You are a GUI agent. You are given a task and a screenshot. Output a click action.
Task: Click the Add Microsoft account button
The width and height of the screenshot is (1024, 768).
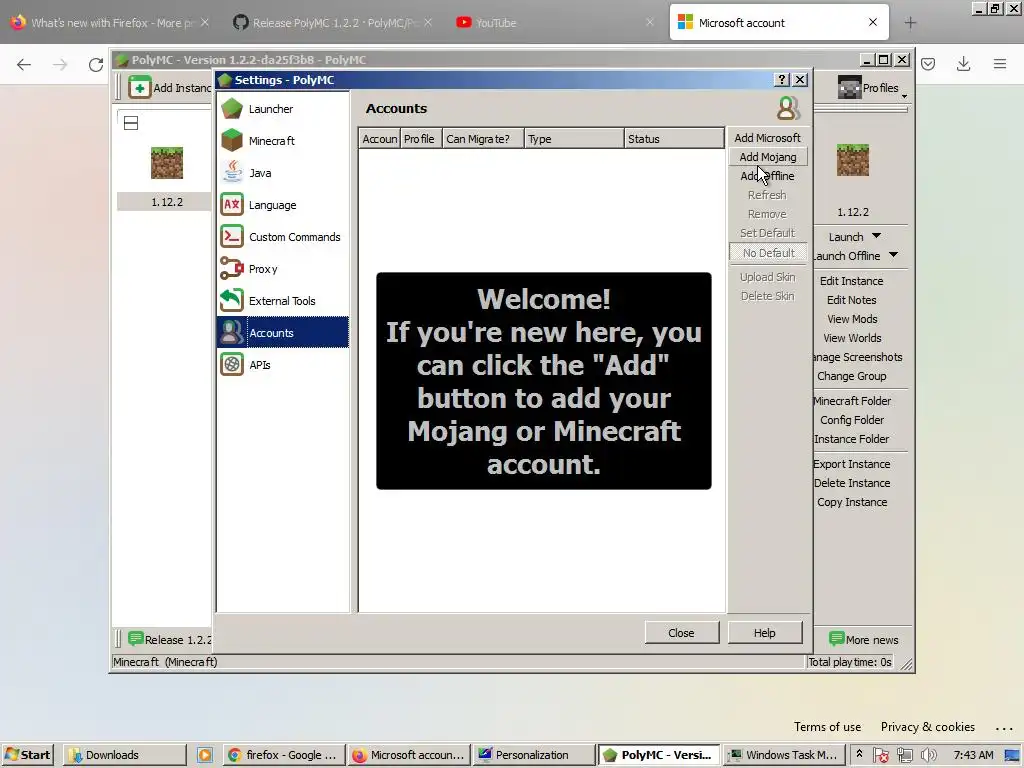[767, 138]
